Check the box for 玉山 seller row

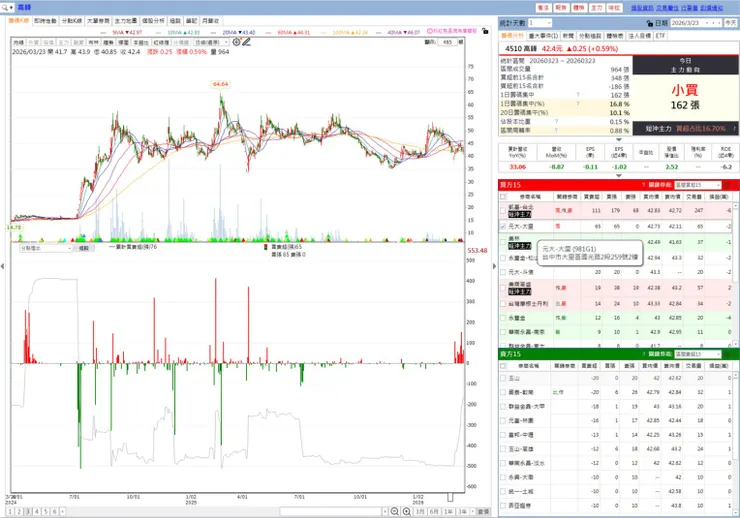point(503,378)
